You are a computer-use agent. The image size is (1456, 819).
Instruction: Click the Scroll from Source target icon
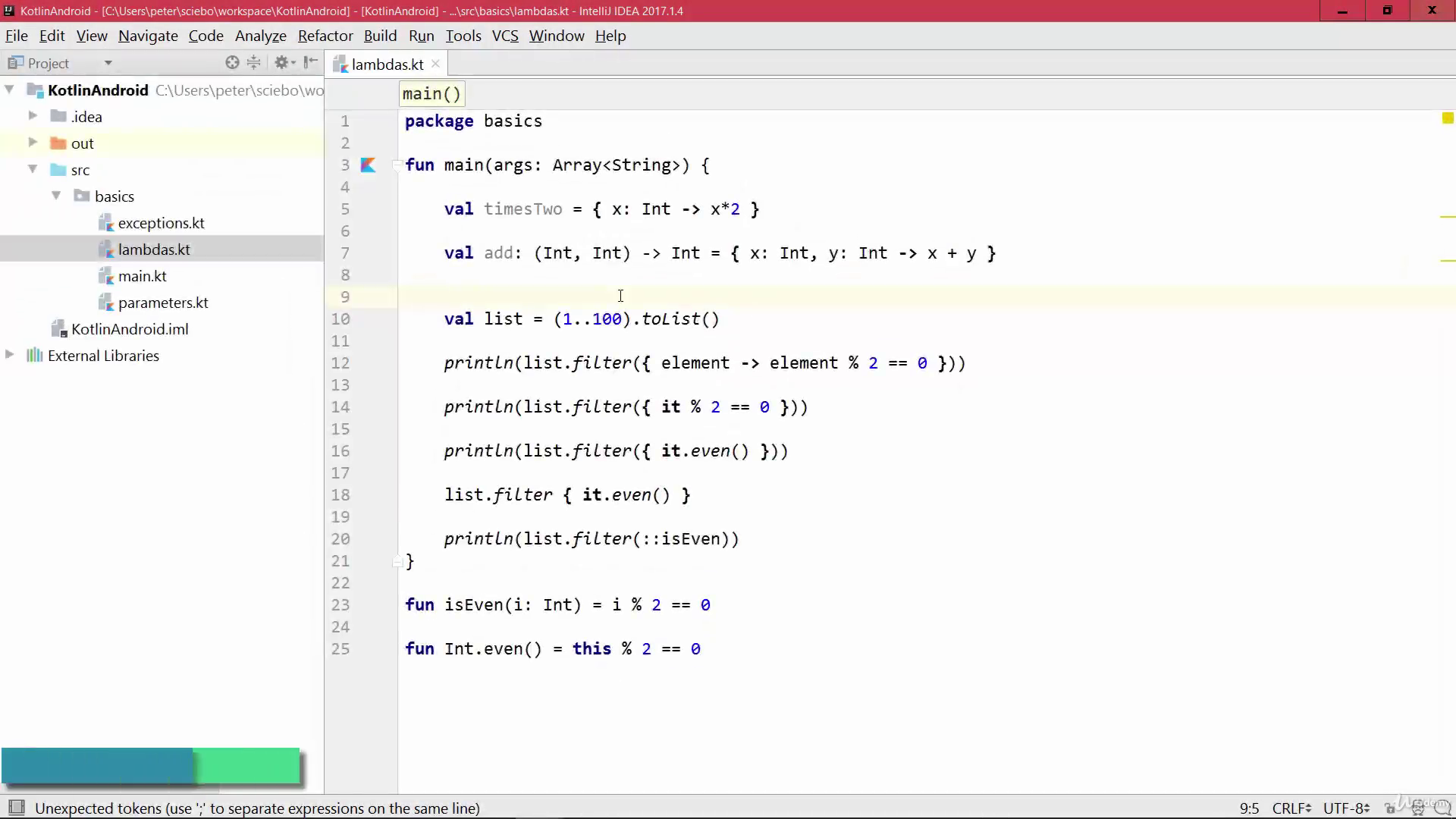[232, 63]
